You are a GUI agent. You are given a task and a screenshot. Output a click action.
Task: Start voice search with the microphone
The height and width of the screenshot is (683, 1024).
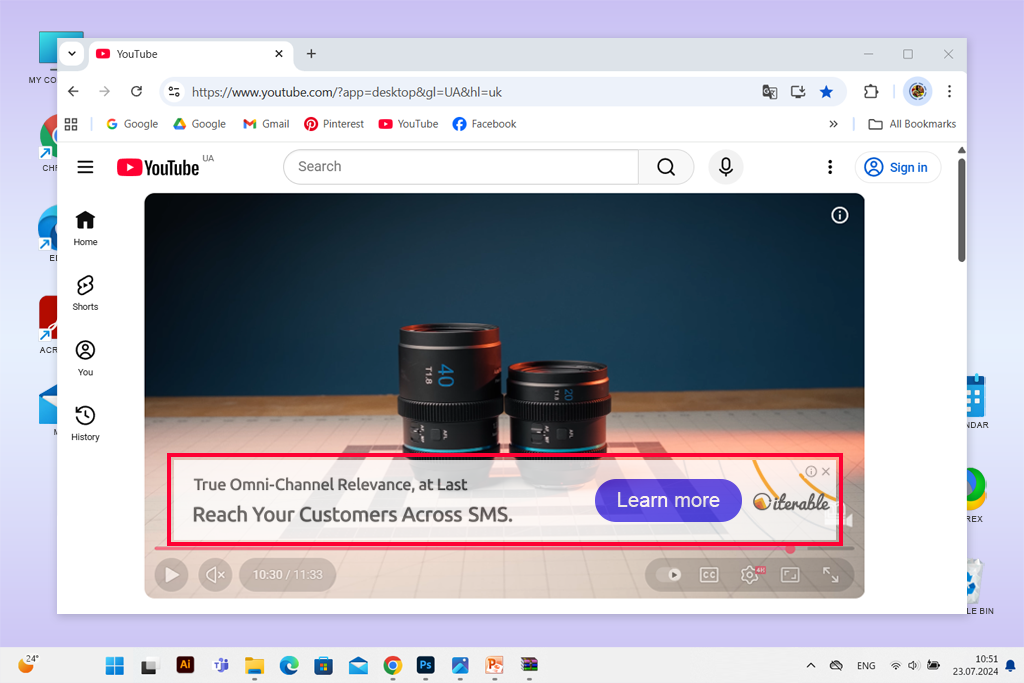(726, 167)
